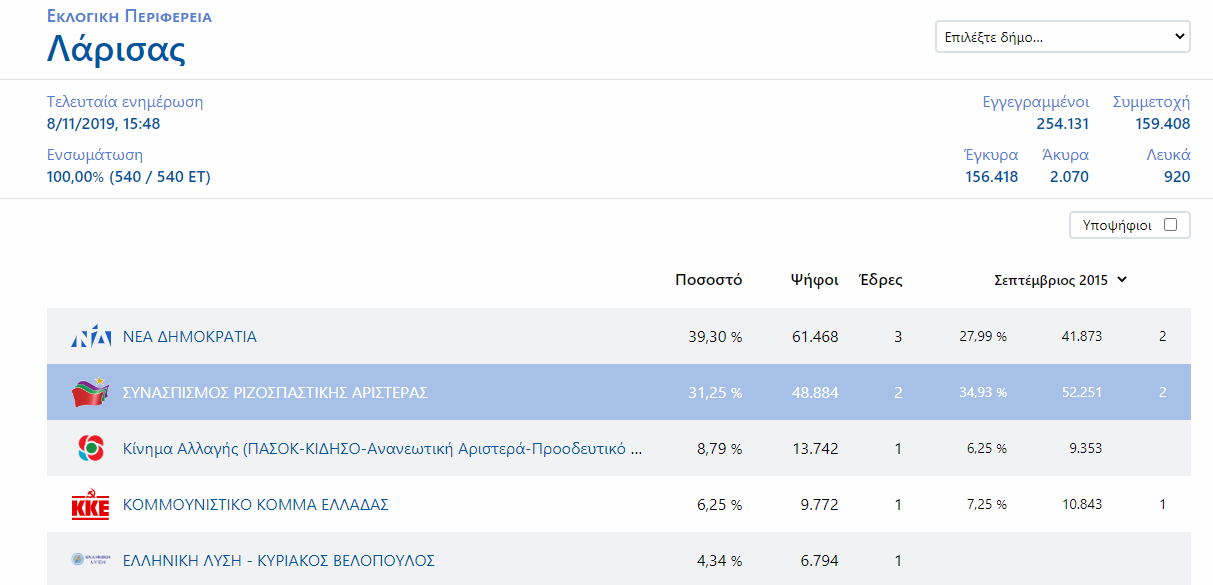1213x585 pixels.
Task: Click the Λάρισας constituency heading
Action: pos(116,48)
